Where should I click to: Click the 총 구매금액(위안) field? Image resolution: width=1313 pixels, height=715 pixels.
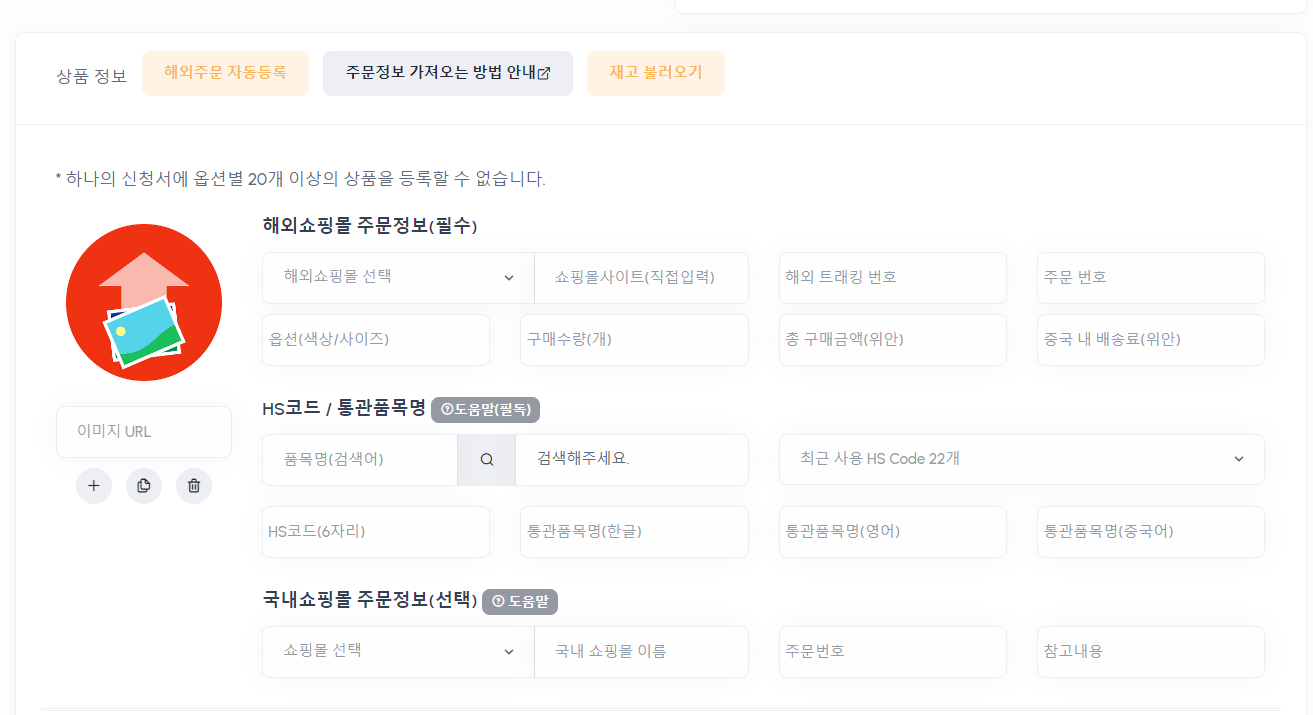pos(892,340)
